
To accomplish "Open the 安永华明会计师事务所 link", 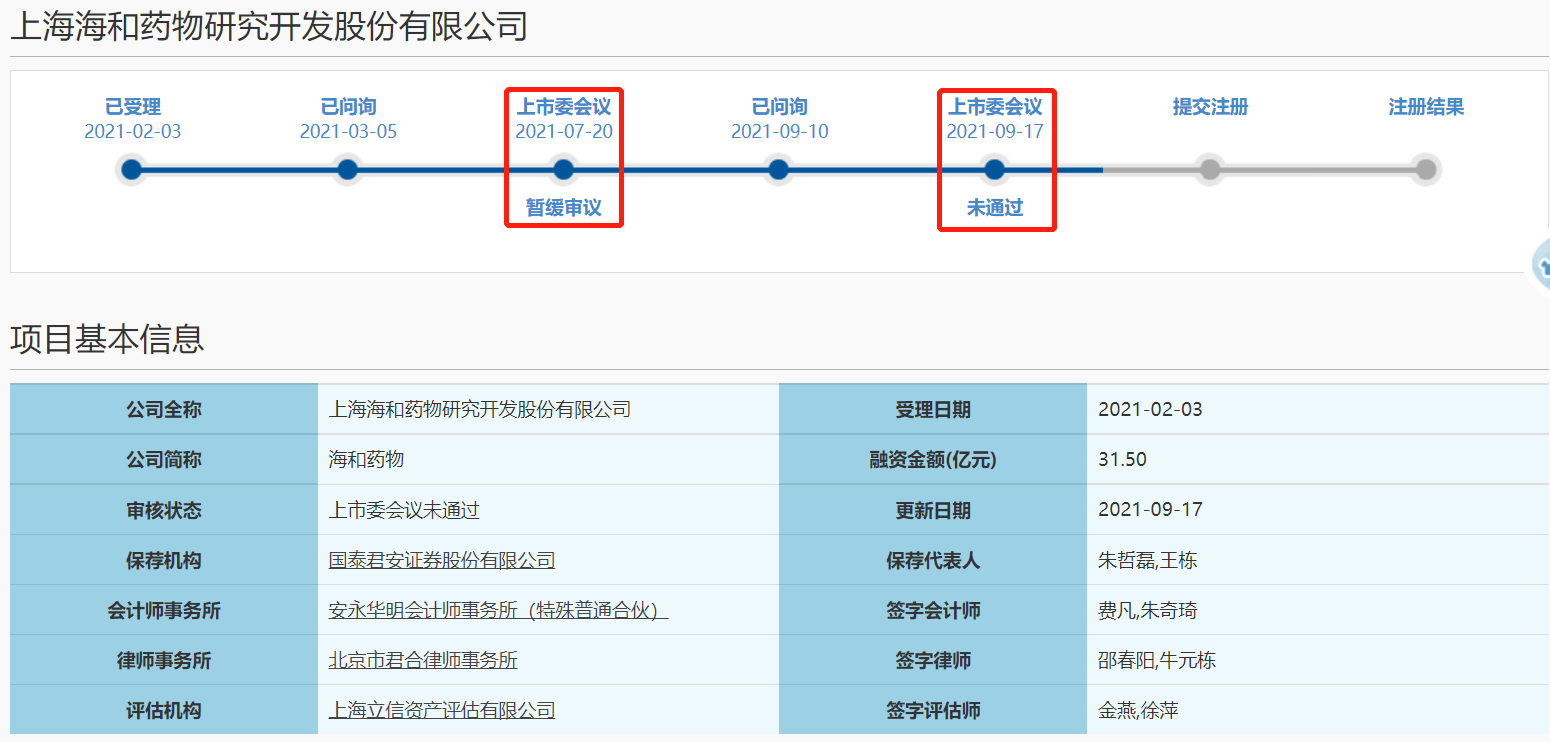I will 498,610.
